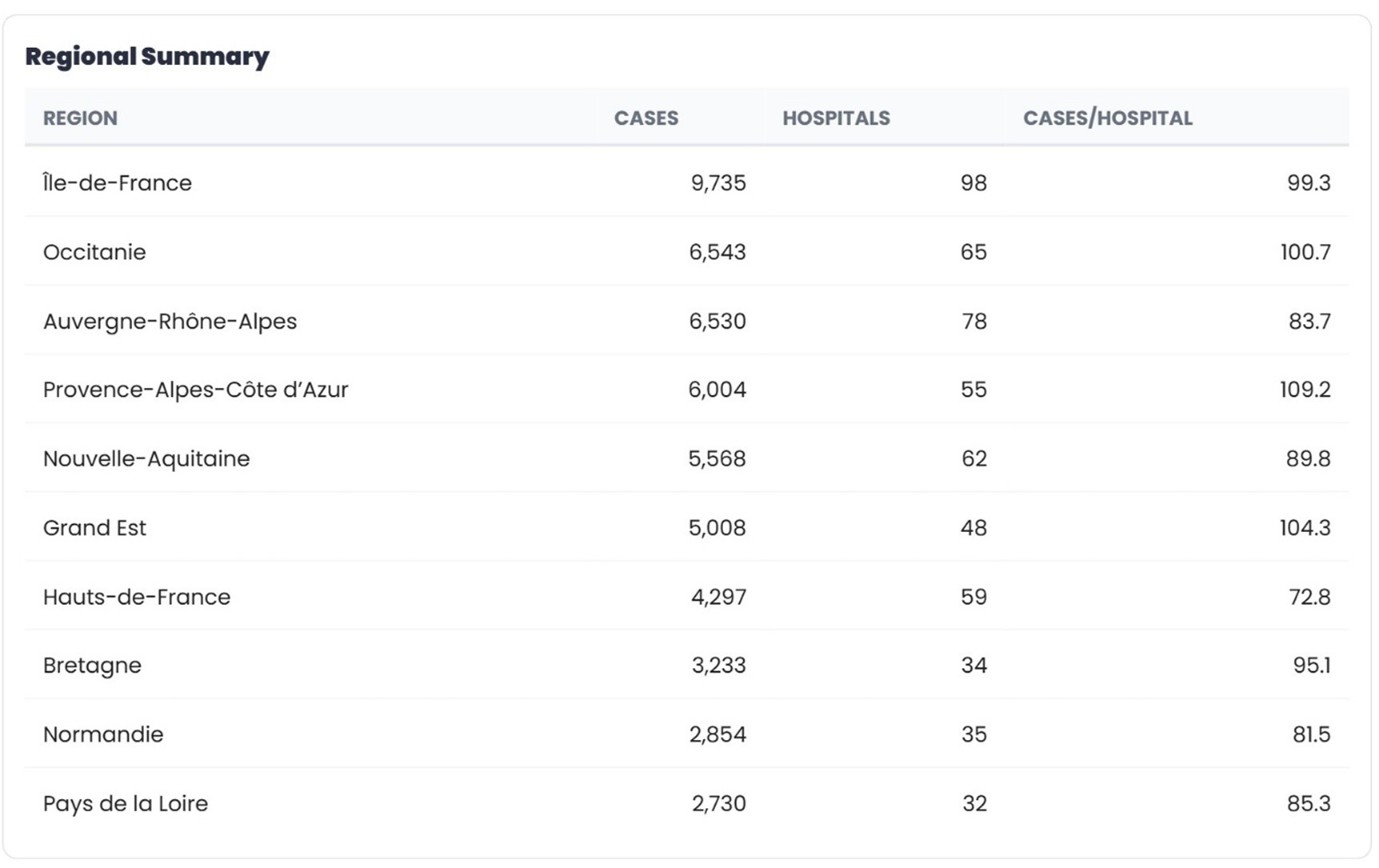The height and width of the screenshot is (868, 1379).
Task: Select the CASES/HOSPITAL column header
Action: 1107,118
